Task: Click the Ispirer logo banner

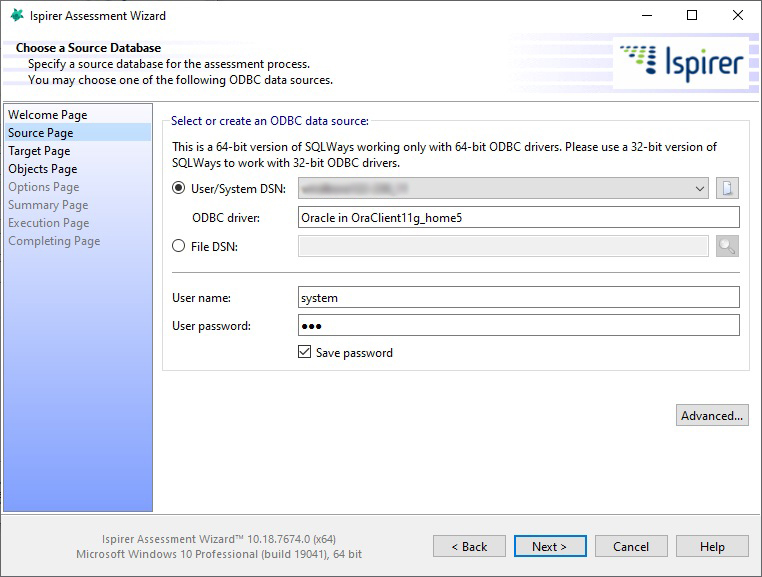Action: (x=681, y=64)
